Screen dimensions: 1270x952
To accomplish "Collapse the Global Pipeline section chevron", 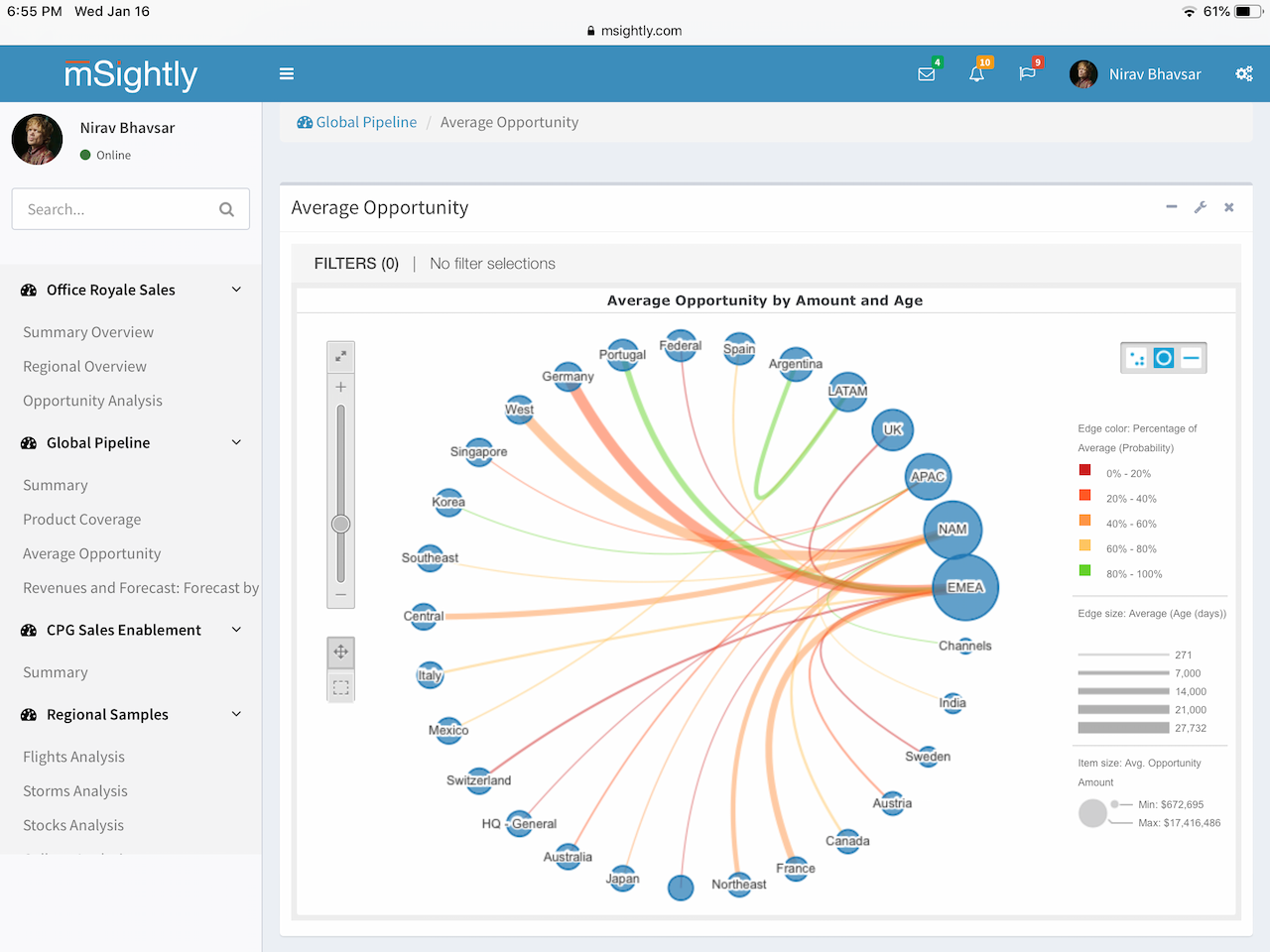I will pyautogui.click(x=236, y=442).
